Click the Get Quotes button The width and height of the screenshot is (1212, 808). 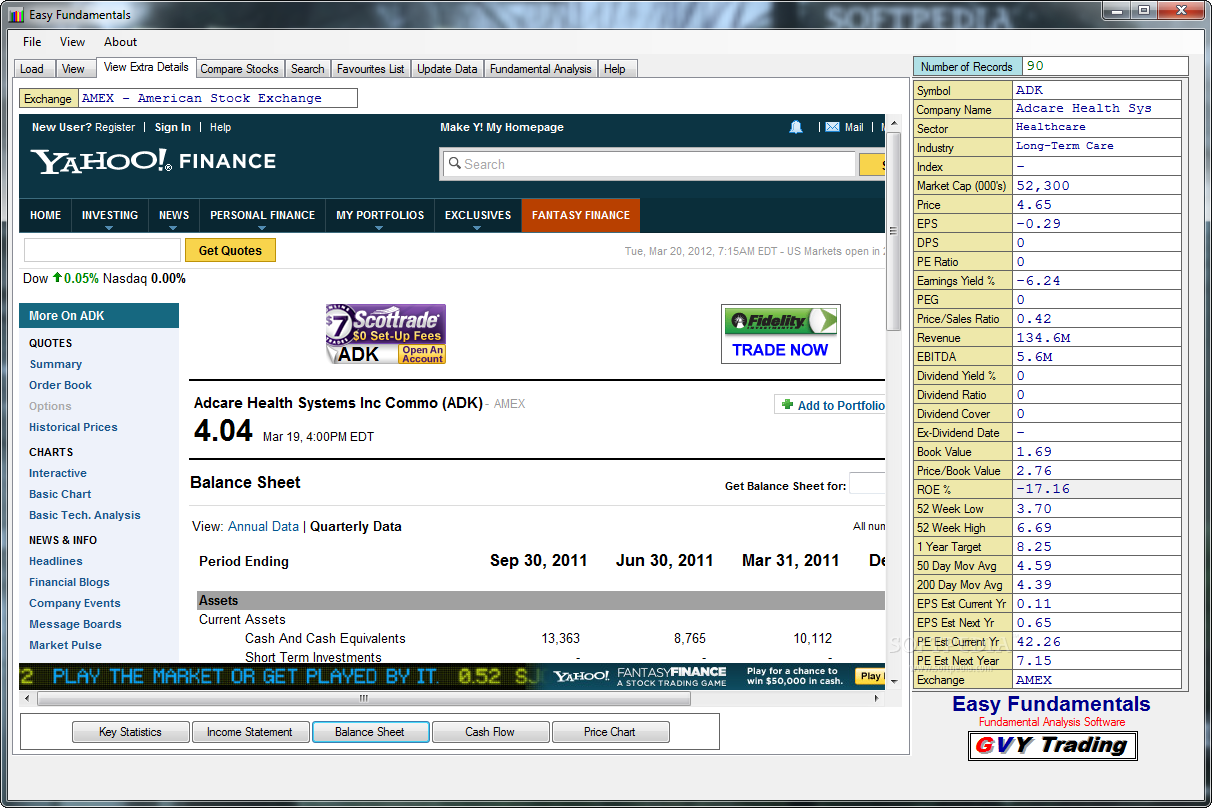[x=230, y=250]
